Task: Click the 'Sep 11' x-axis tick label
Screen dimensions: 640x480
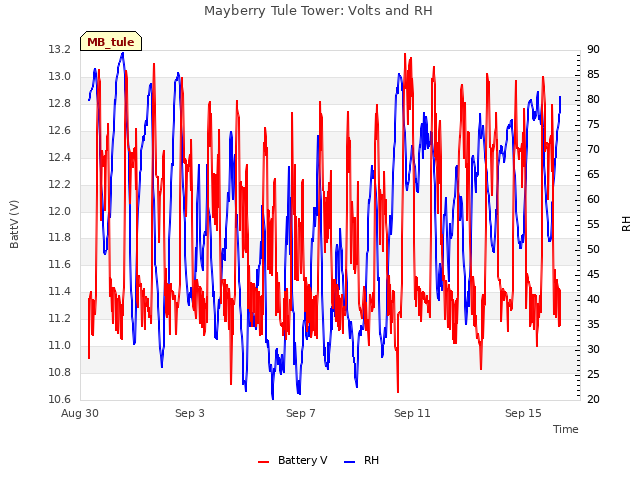Action: [x=412, y=413]
